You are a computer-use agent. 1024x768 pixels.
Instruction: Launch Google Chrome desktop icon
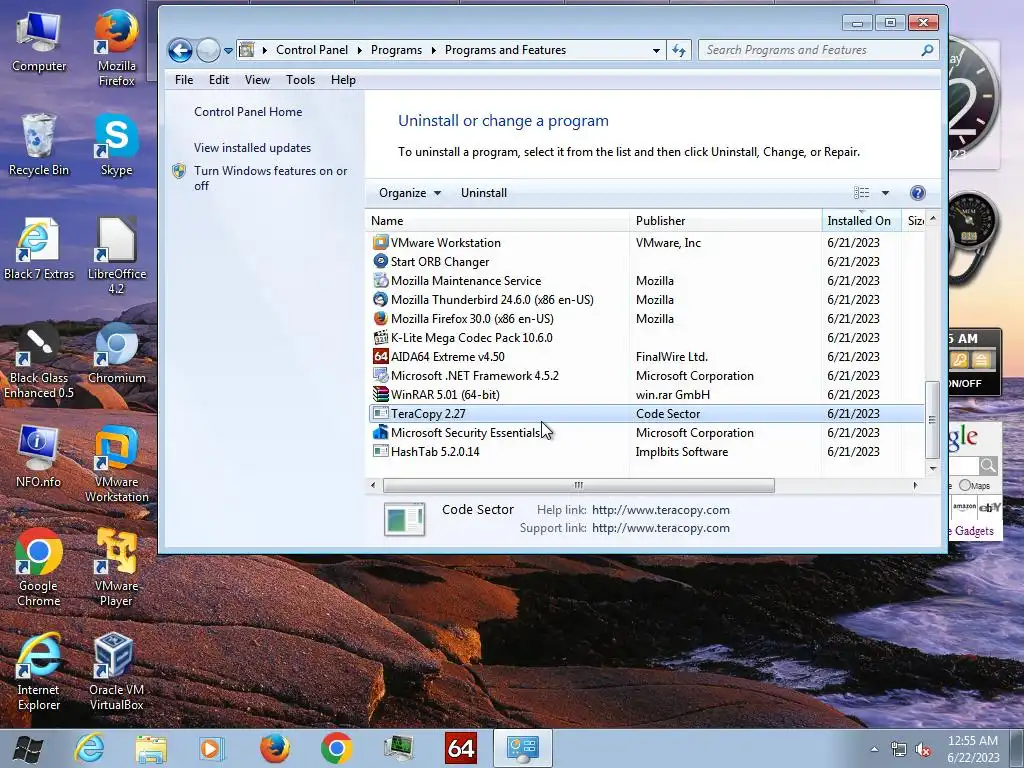coord(39,568)
